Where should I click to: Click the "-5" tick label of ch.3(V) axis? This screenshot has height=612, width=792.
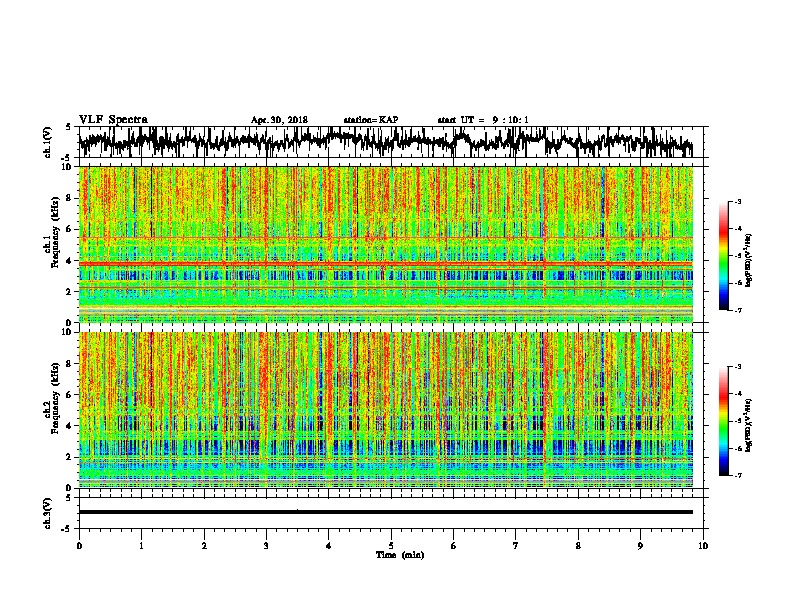pos(68,529)
